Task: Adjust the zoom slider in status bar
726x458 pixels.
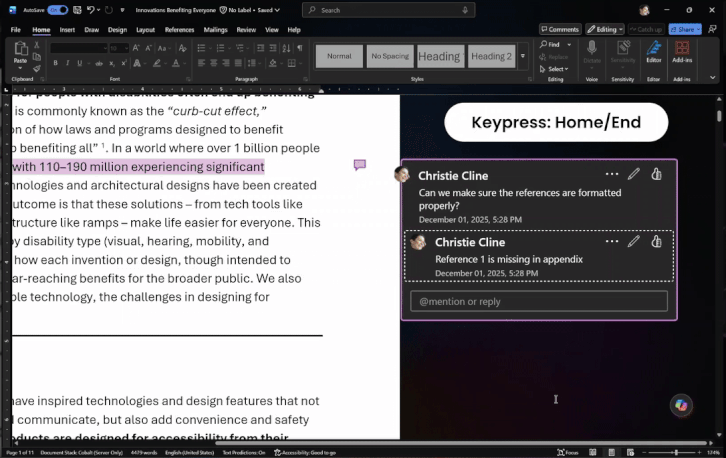Action: [676, 452]
